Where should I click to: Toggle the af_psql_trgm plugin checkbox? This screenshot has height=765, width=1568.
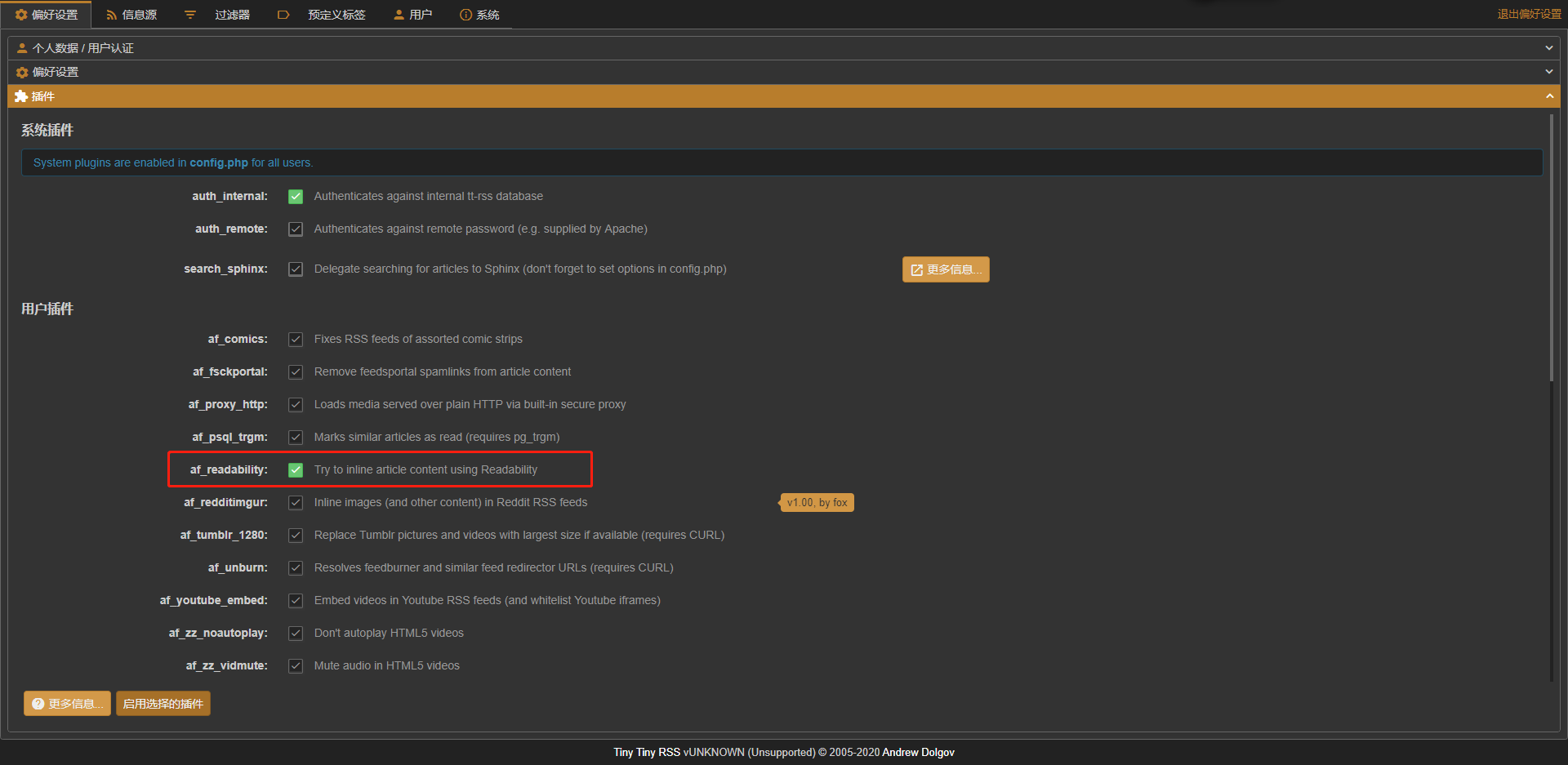tap(296, 438)
